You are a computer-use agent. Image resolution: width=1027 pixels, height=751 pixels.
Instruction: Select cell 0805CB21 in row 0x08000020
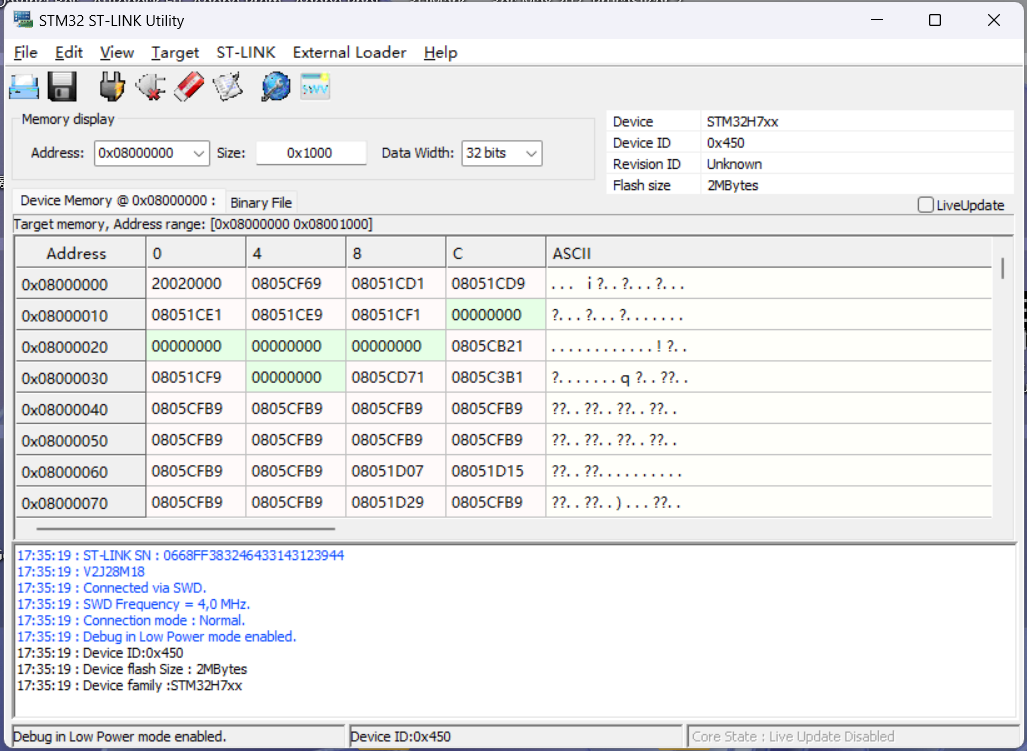click(496, 346)
